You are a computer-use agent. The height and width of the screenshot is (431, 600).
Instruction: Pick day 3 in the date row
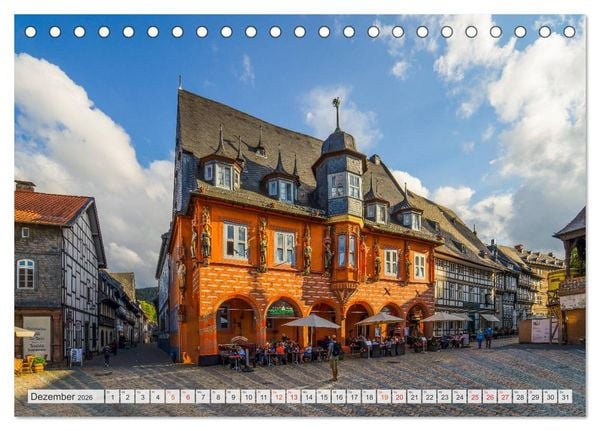(142, 397)
